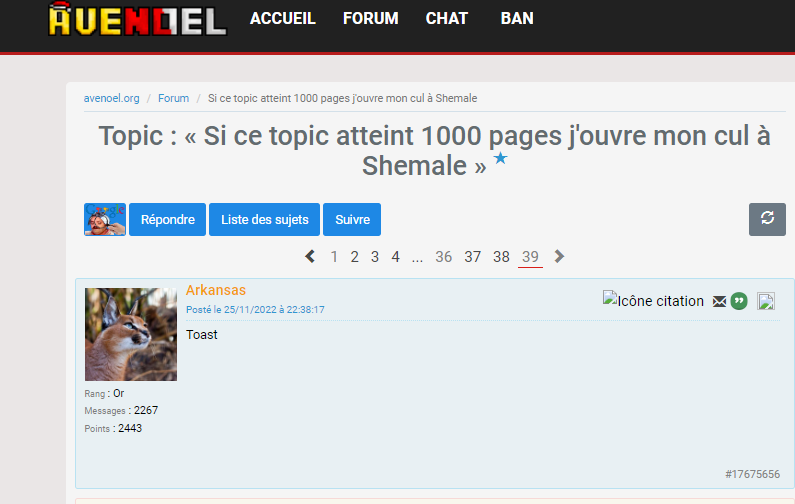Refresh the topic with the reload icon
795x504 pixels.
coord(767,219)
